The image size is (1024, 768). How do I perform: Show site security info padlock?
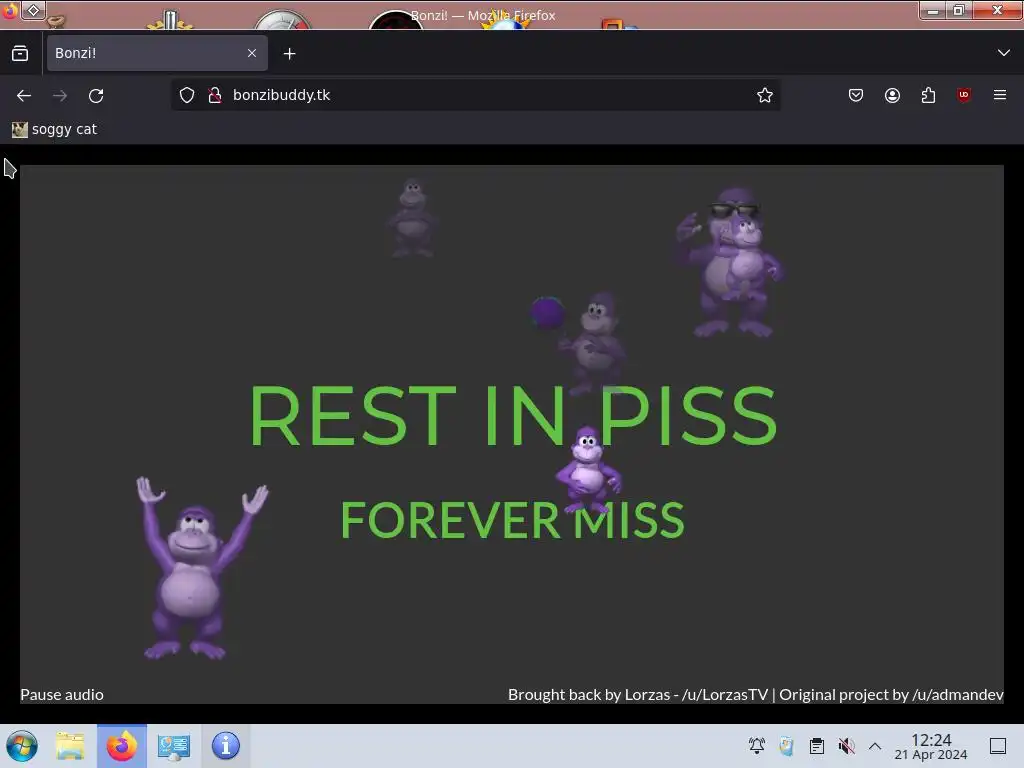point(214,95)
